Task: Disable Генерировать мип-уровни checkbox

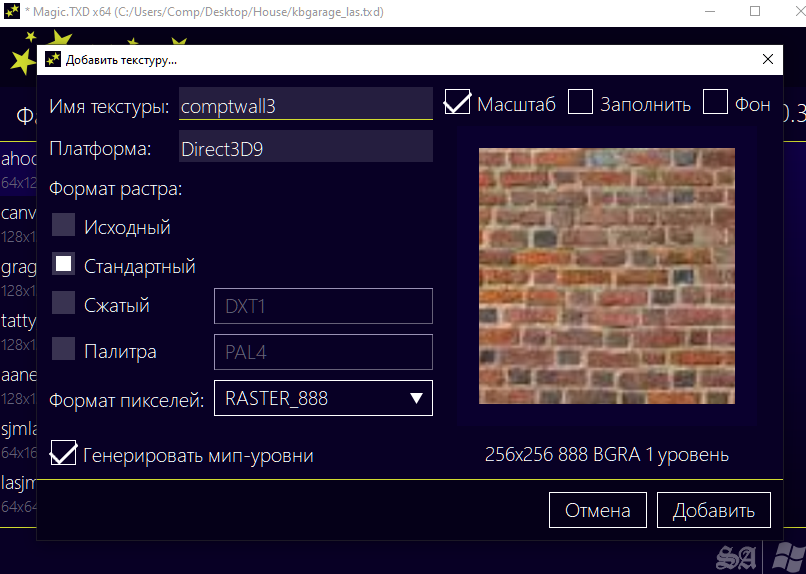Action: [x=64, y=454]
